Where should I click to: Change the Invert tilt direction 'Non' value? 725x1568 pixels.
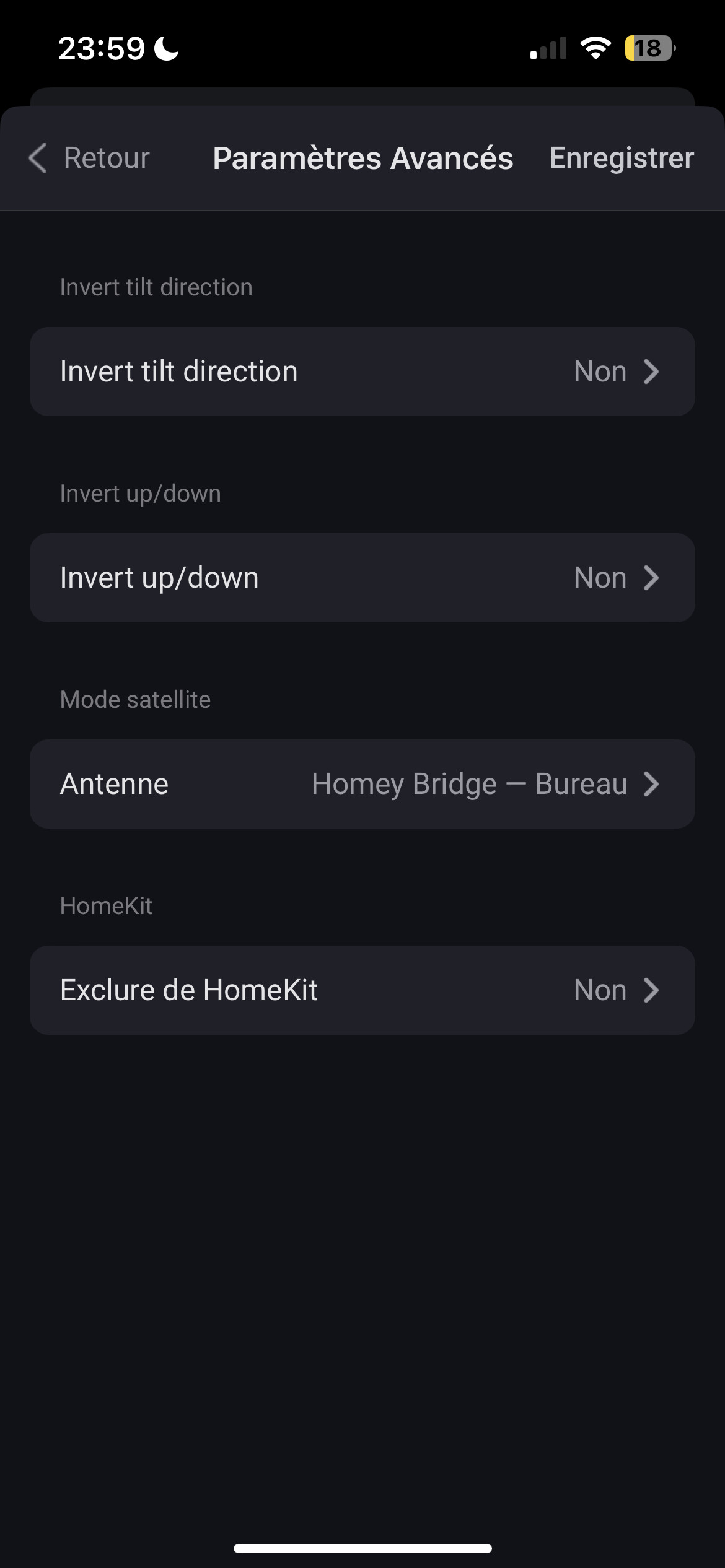(600, 372)
